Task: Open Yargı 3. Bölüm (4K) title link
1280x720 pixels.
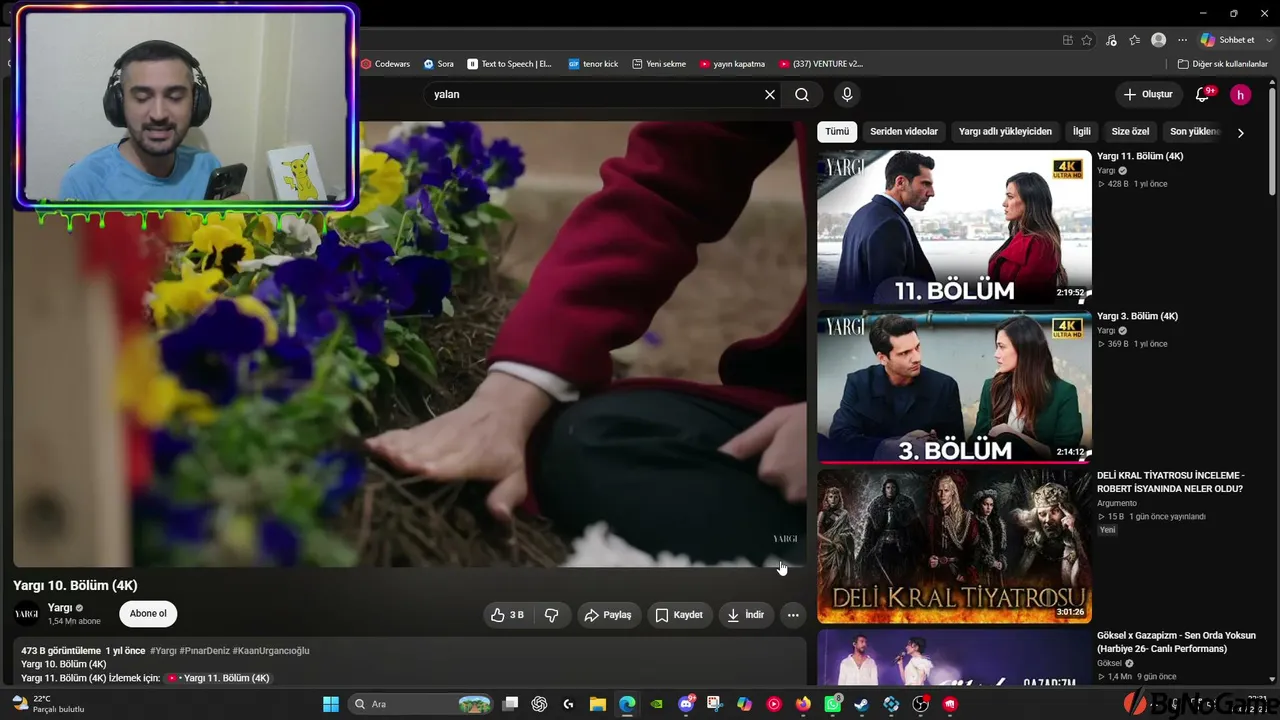Action: pos(1137,317)
